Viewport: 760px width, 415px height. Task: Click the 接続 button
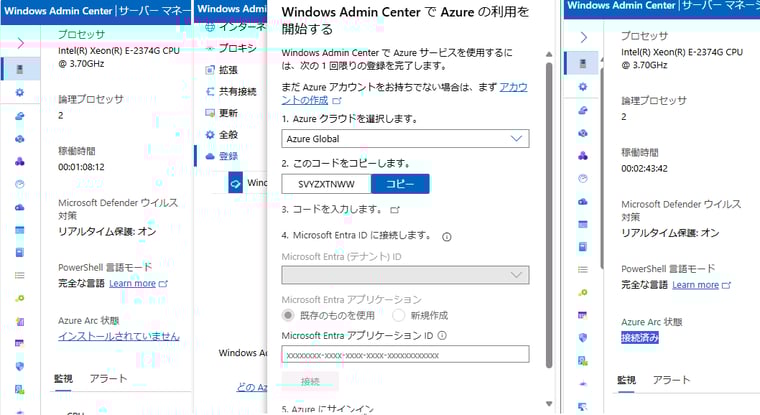pos(310,382)
